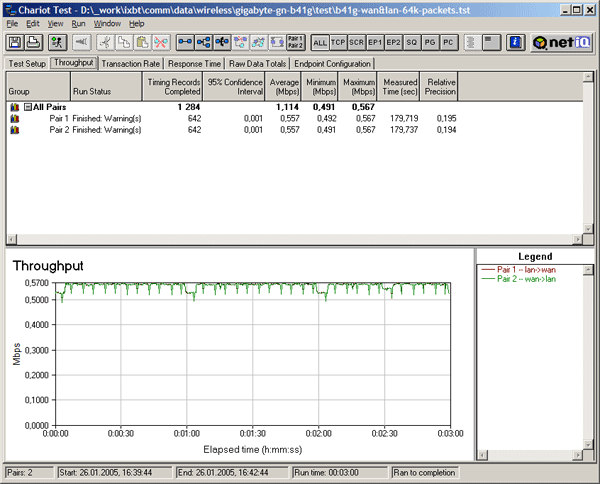Click the Pair 1 Pair 2 toolbar icon
This screenshot has height=484, width=600.
pos(295,42)
